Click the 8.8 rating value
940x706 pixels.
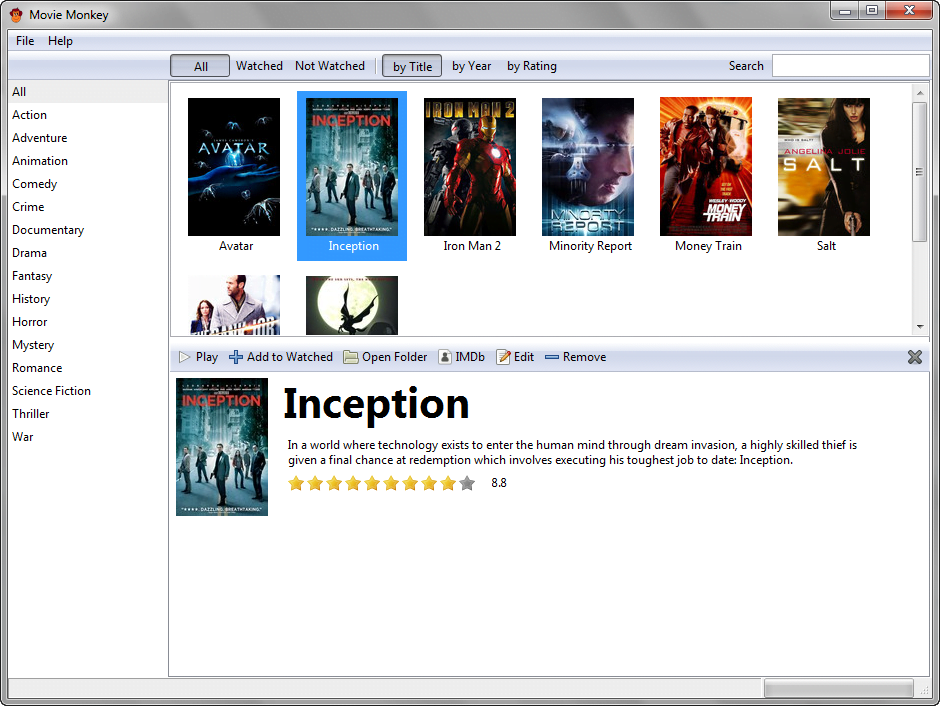499,483
